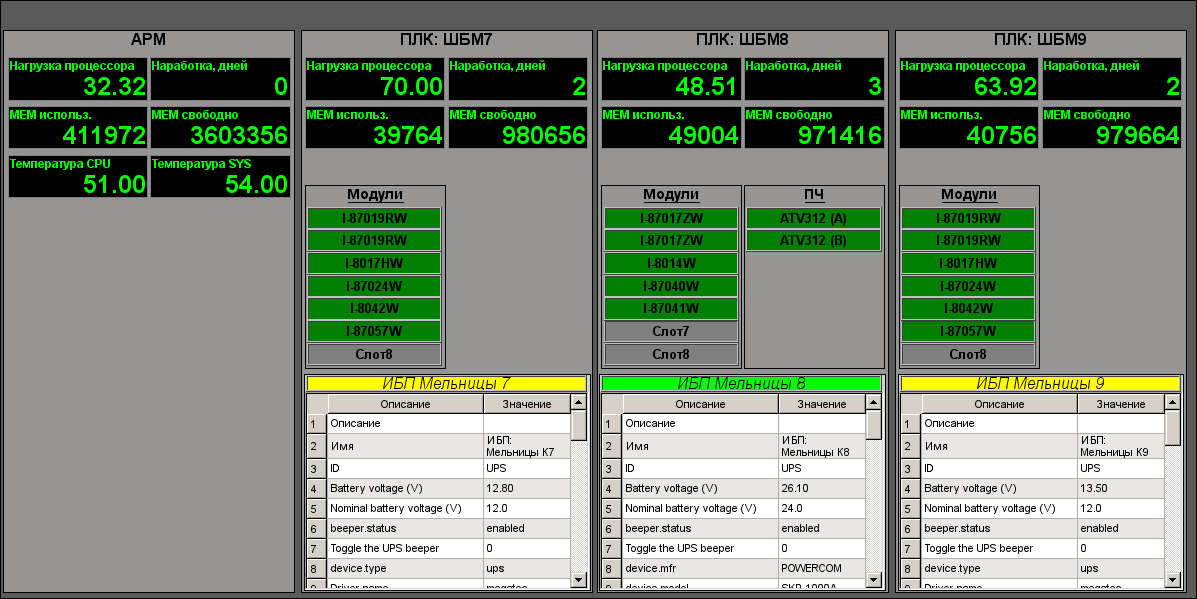Click the empty Слот7 module slot
Screen dimensions: 1197x599
(671, 332)
